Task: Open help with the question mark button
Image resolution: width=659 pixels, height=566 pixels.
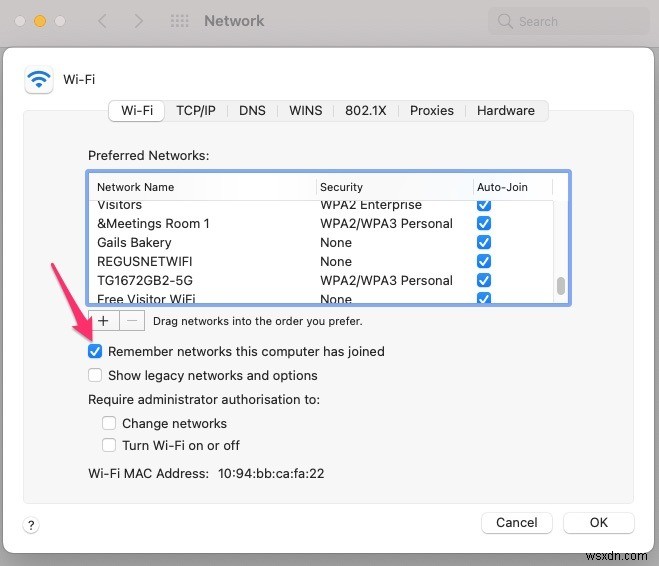Action: click(31, 525)
